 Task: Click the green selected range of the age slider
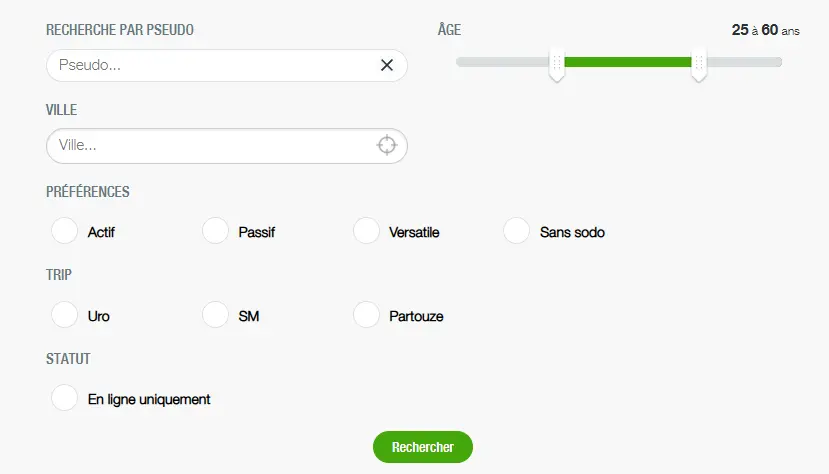pyautogui.click(x=628, y=62)
